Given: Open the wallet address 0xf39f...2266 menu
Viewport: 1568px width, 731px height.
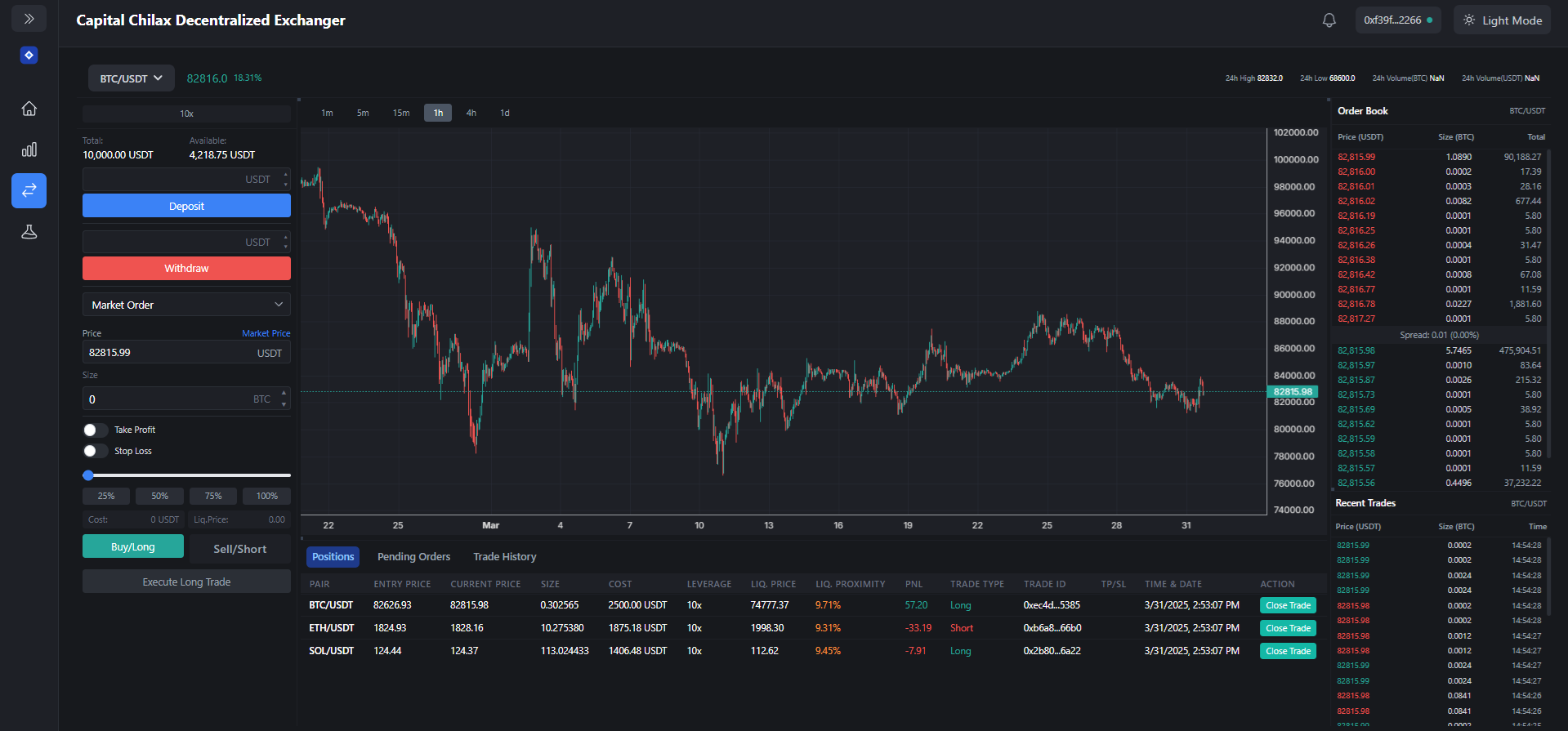Looking at the screenshot, I should click(x=1397, y=20).
